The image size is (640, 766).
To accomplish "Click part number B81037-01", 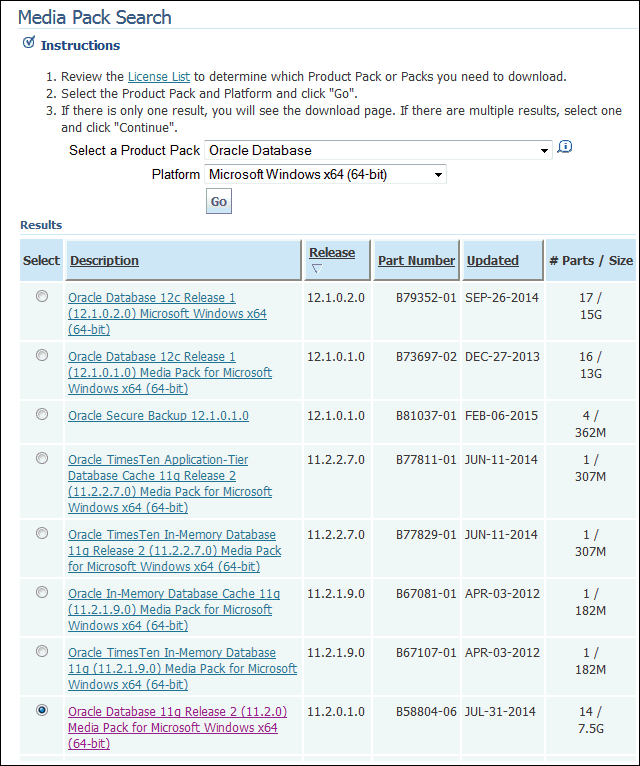I will 426,416.
